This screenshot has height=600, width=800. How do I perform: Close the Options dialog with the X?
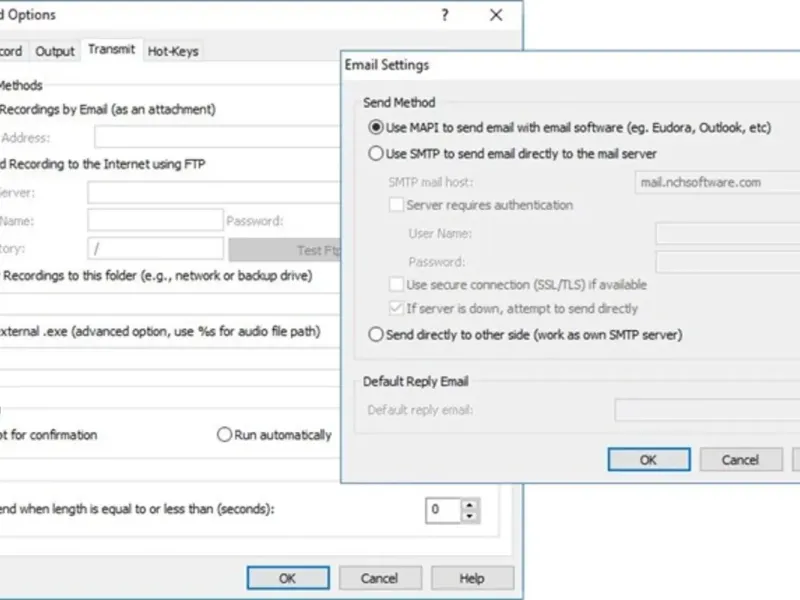coord(496,15)
